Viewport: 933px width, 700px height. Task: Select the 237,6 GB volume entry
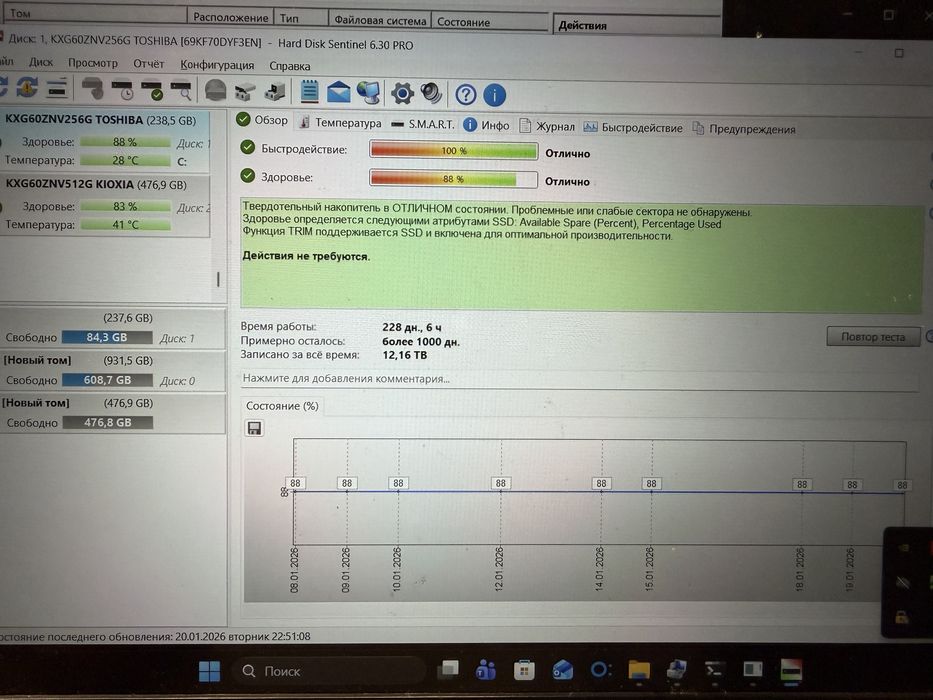(112, 329)
